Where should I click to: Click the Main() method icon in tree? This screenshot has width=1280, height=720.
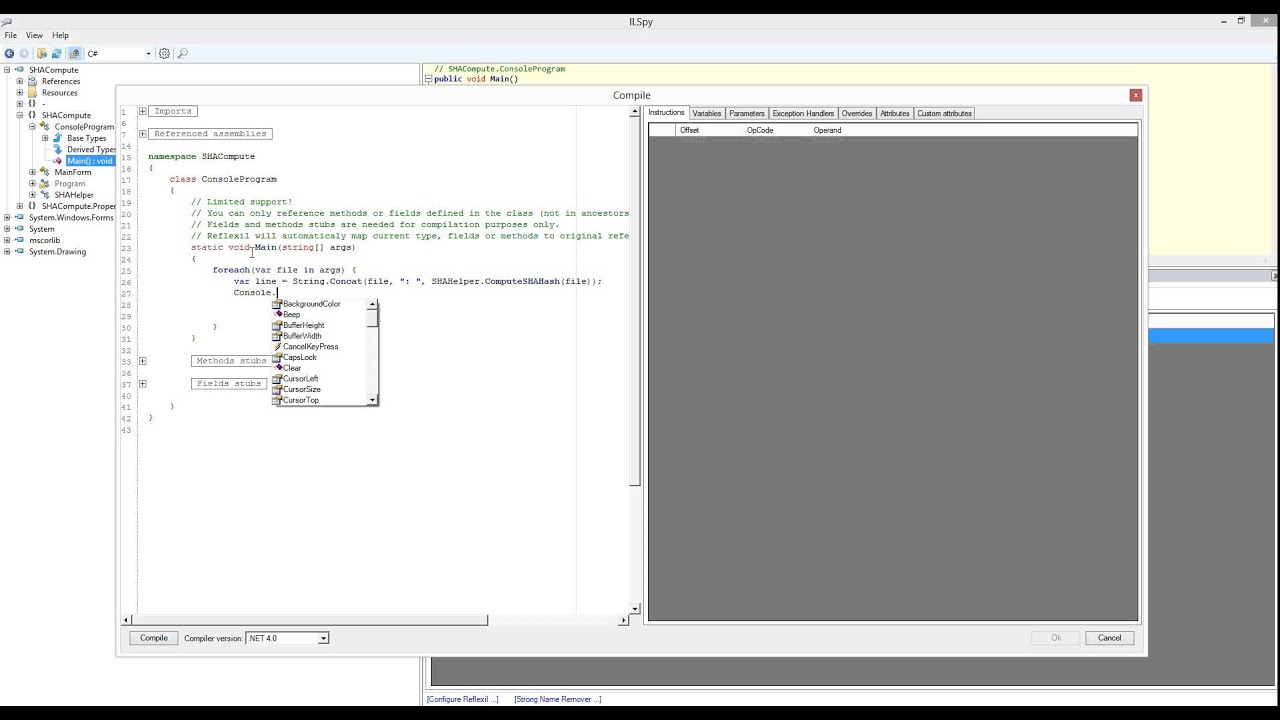tap(59, 161)
